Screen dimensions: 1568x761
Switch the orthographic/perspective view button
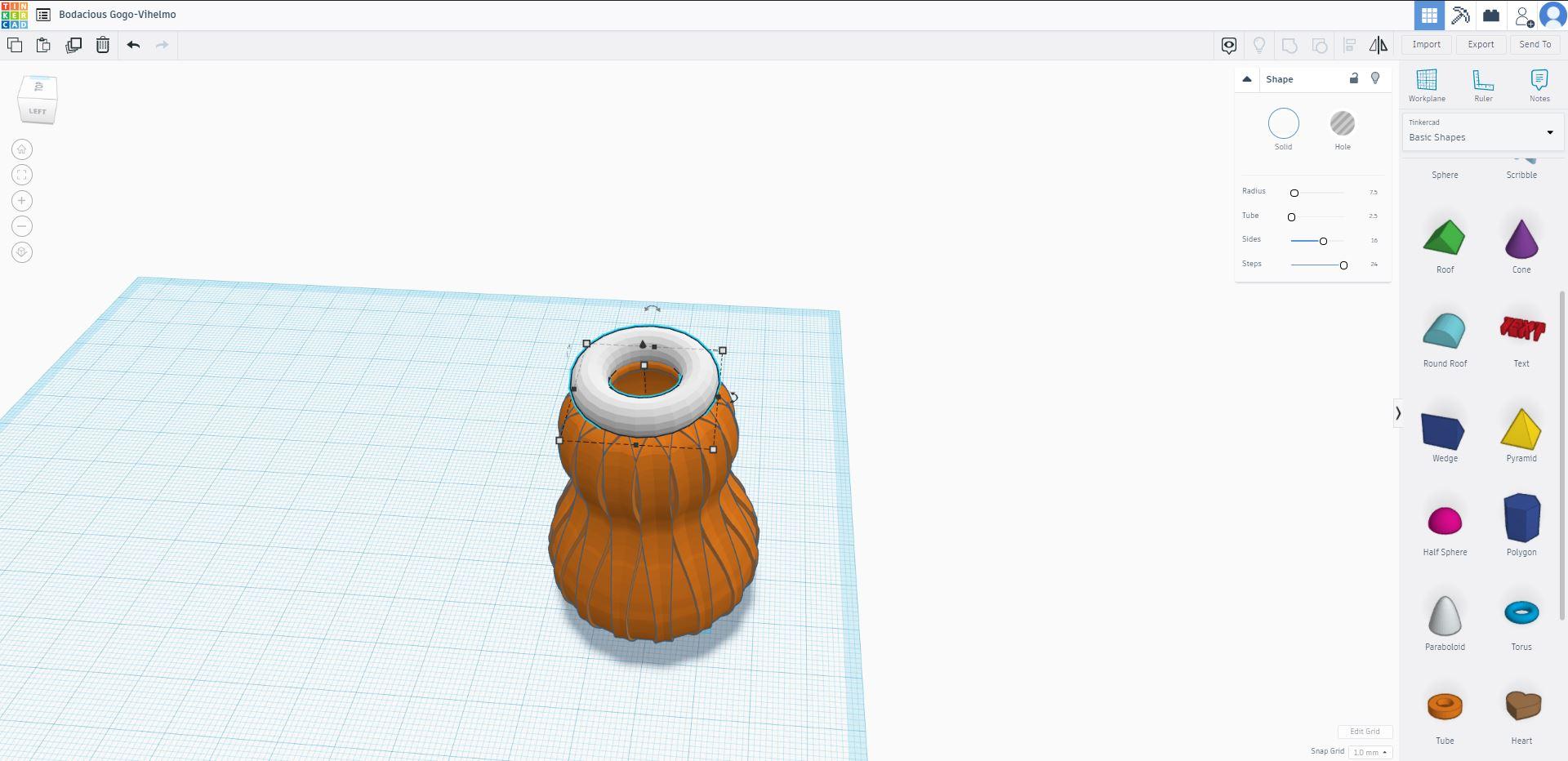22,252
